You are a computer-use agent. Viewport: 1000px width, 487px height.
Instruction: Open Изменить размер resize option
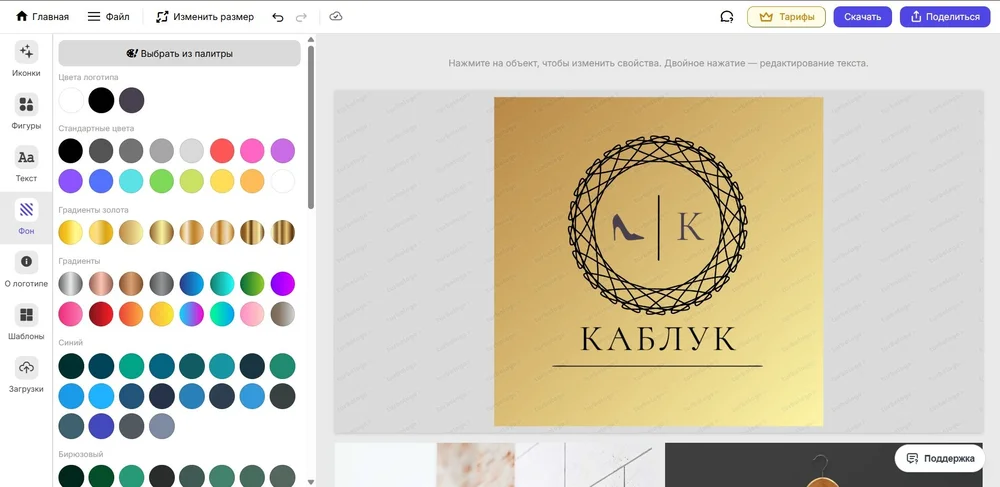point(204,17)
